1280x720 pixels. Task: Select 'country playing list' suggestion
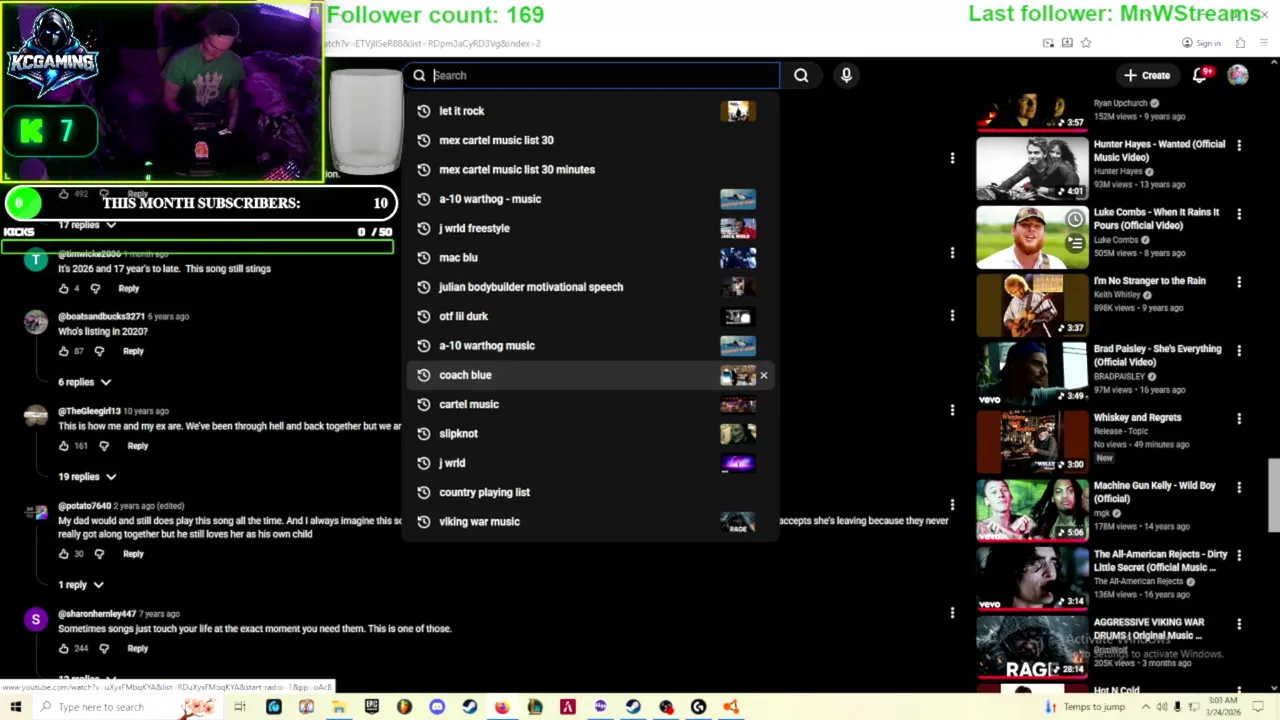590,492
